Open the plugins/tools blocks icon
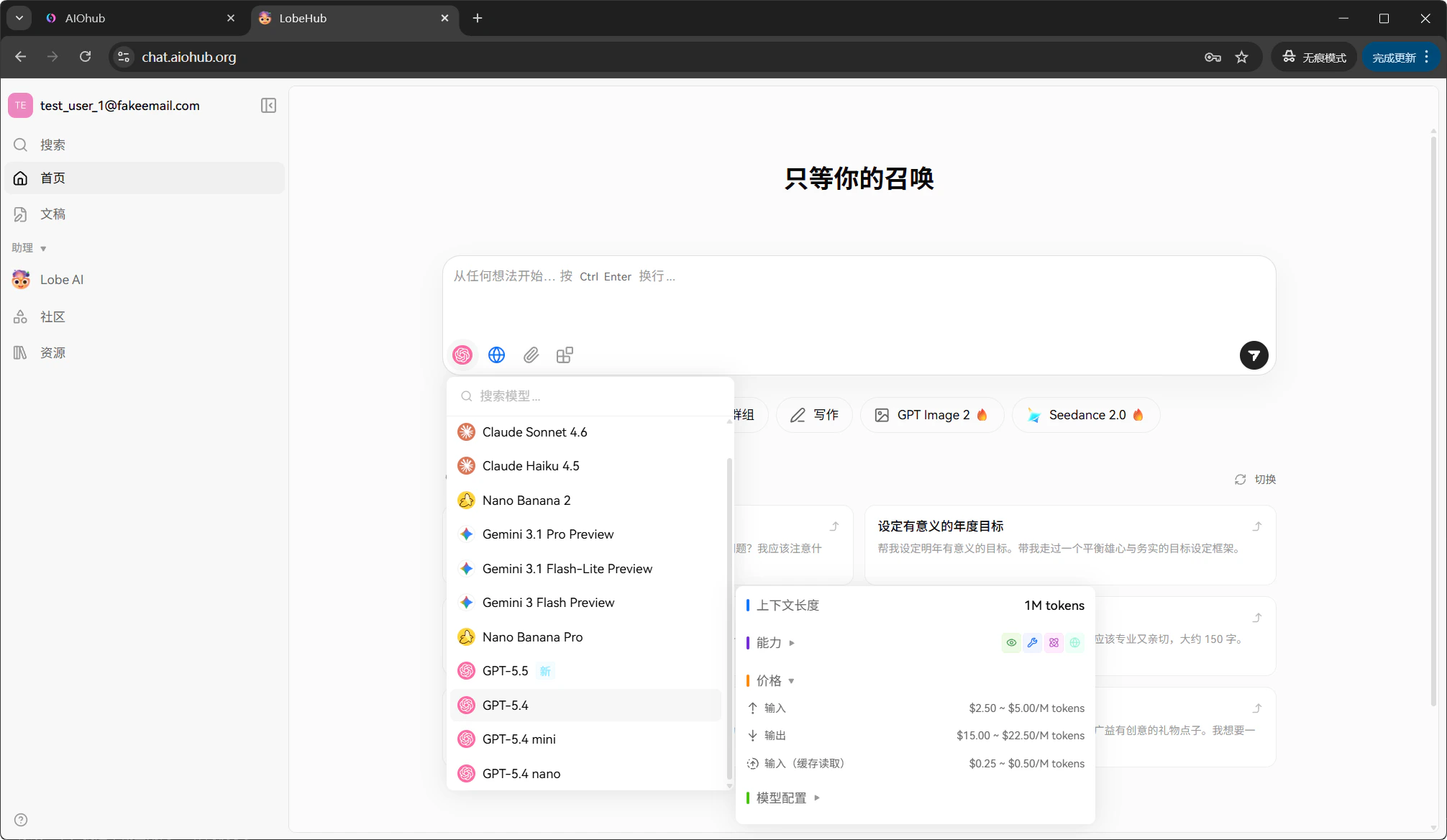This screenshot has height=840, width=1447. 565,355
